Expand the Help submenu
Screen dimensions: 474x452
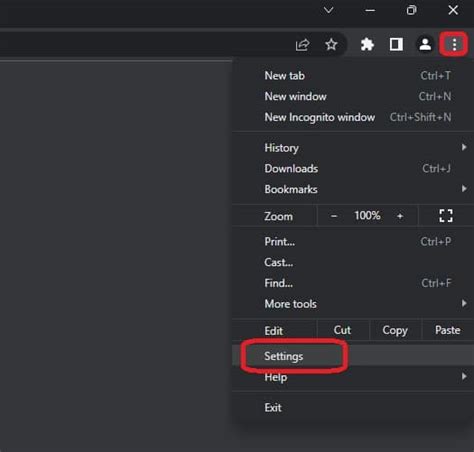tap(353, 377)
